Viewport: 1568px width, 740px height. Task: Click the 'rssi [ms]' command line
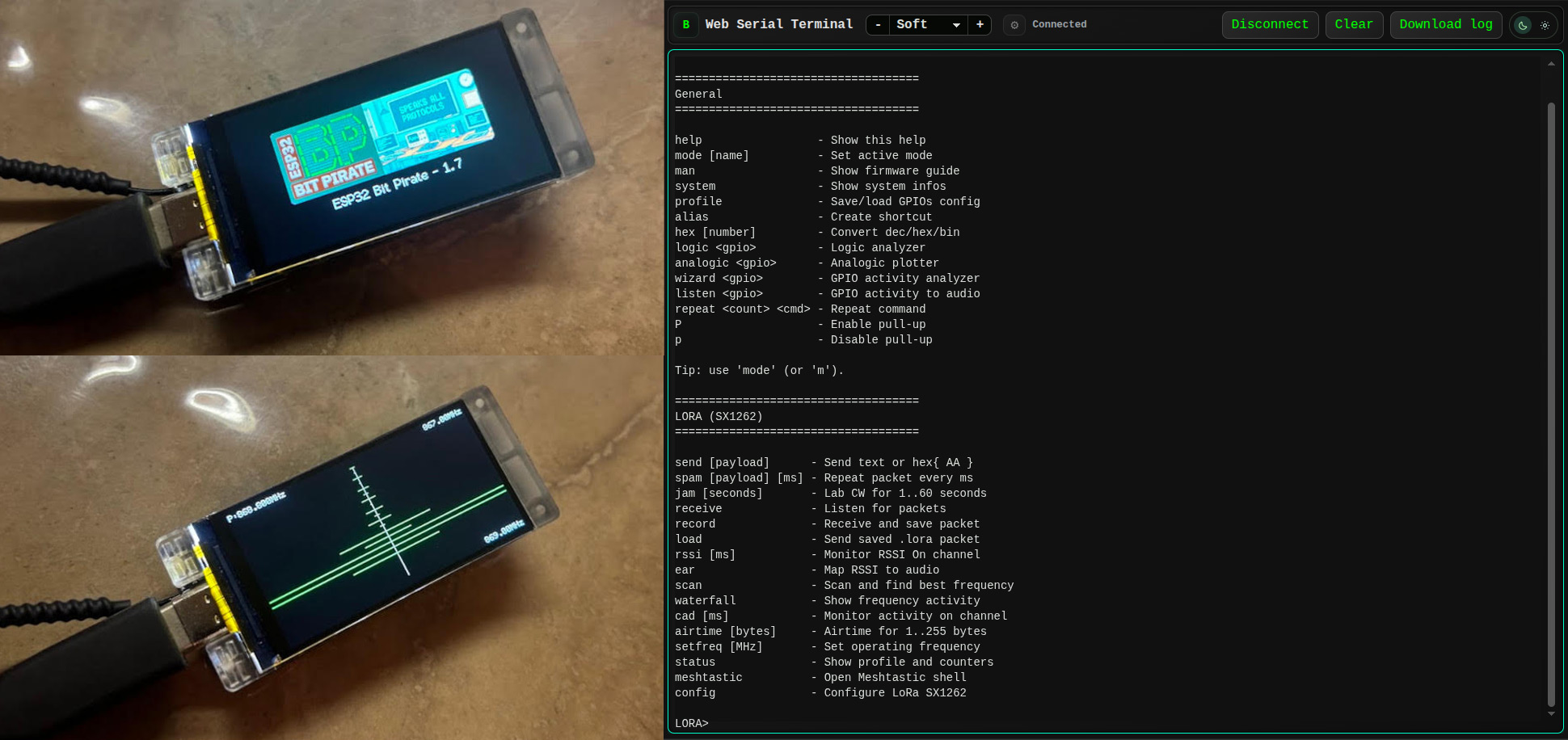[828, 555]
